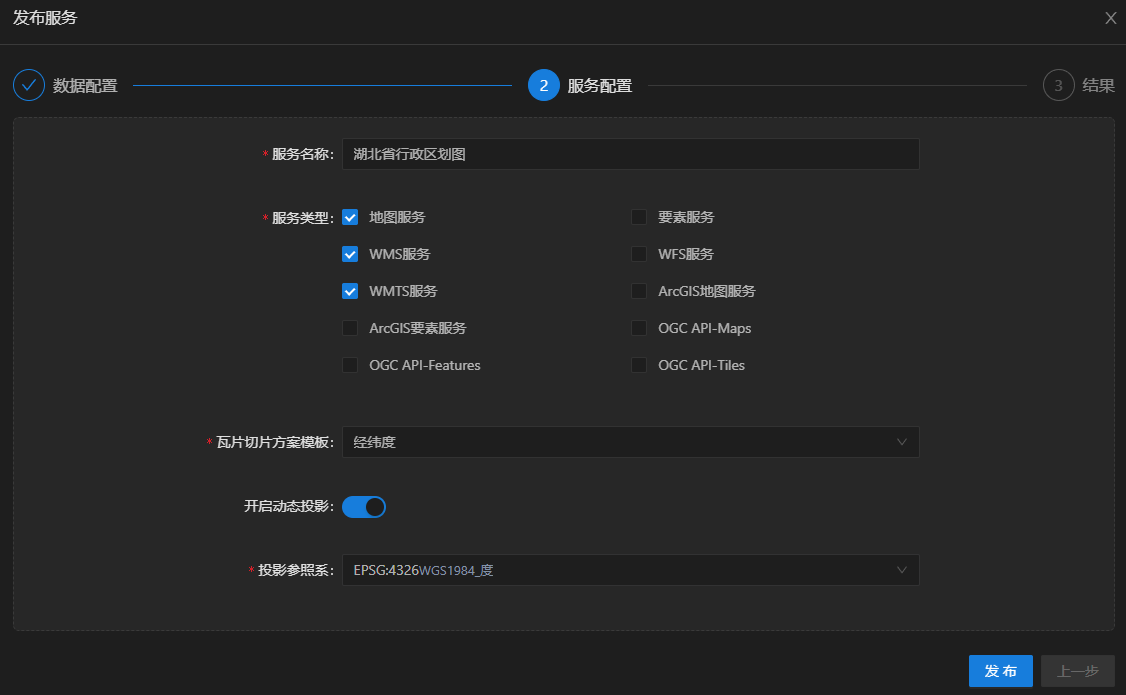
Task: Open the 瓦片切片方案模板 dropdown
Action: click(x=630, y=442)
